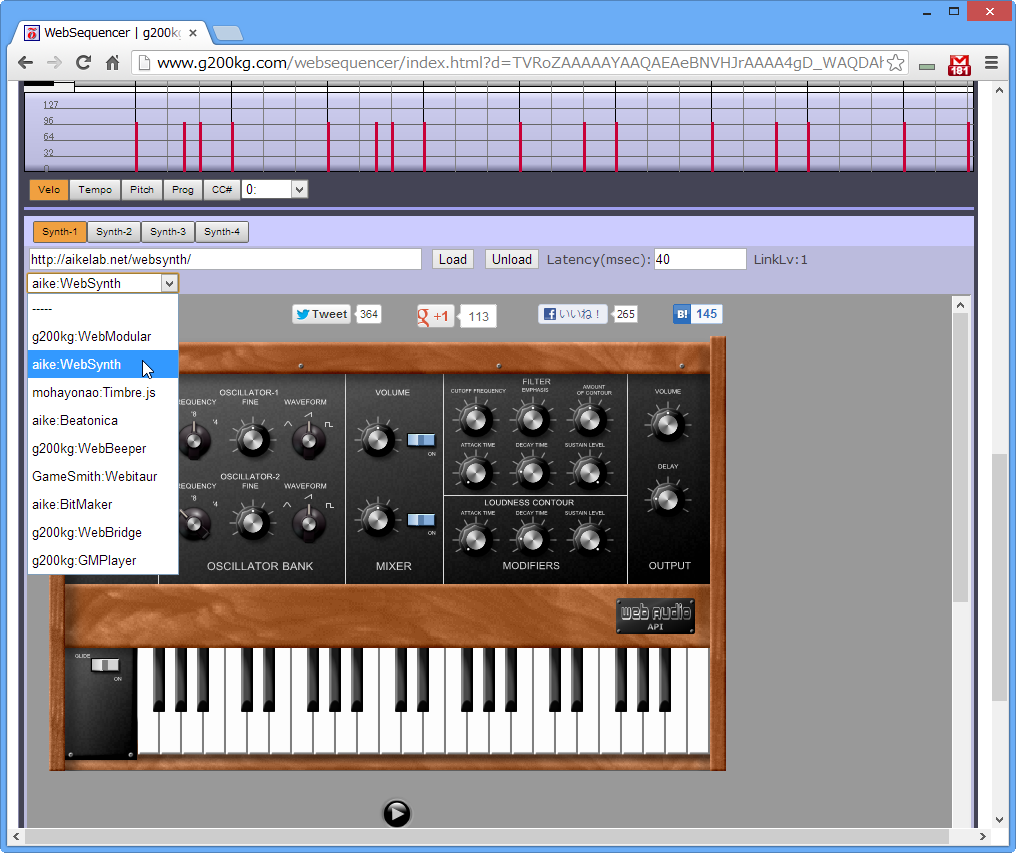Select the Prog edit mode
Screen dimensions: 1016x853
(x=183, y=190)
